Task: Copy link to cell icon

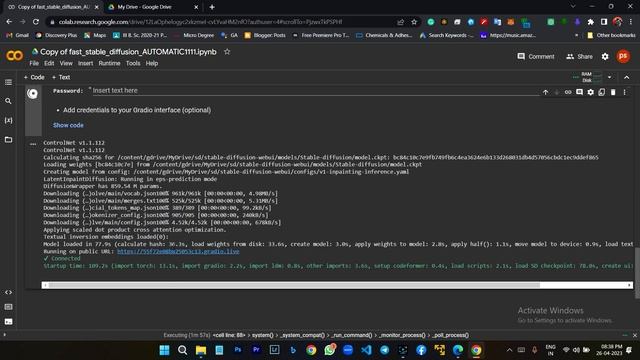Action: [568, 92]
